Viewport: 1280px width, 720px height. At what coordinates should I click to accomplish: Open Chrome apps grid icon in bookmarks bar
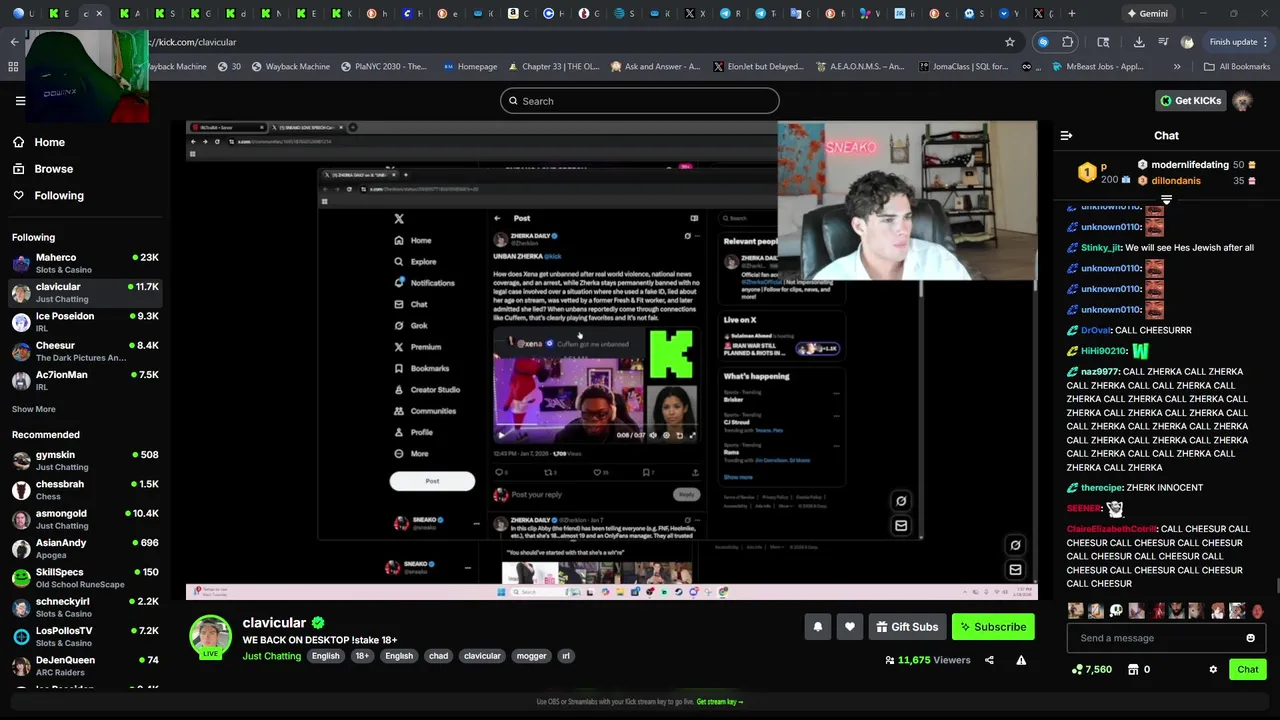pyautogui.click(x=13, y=67)
